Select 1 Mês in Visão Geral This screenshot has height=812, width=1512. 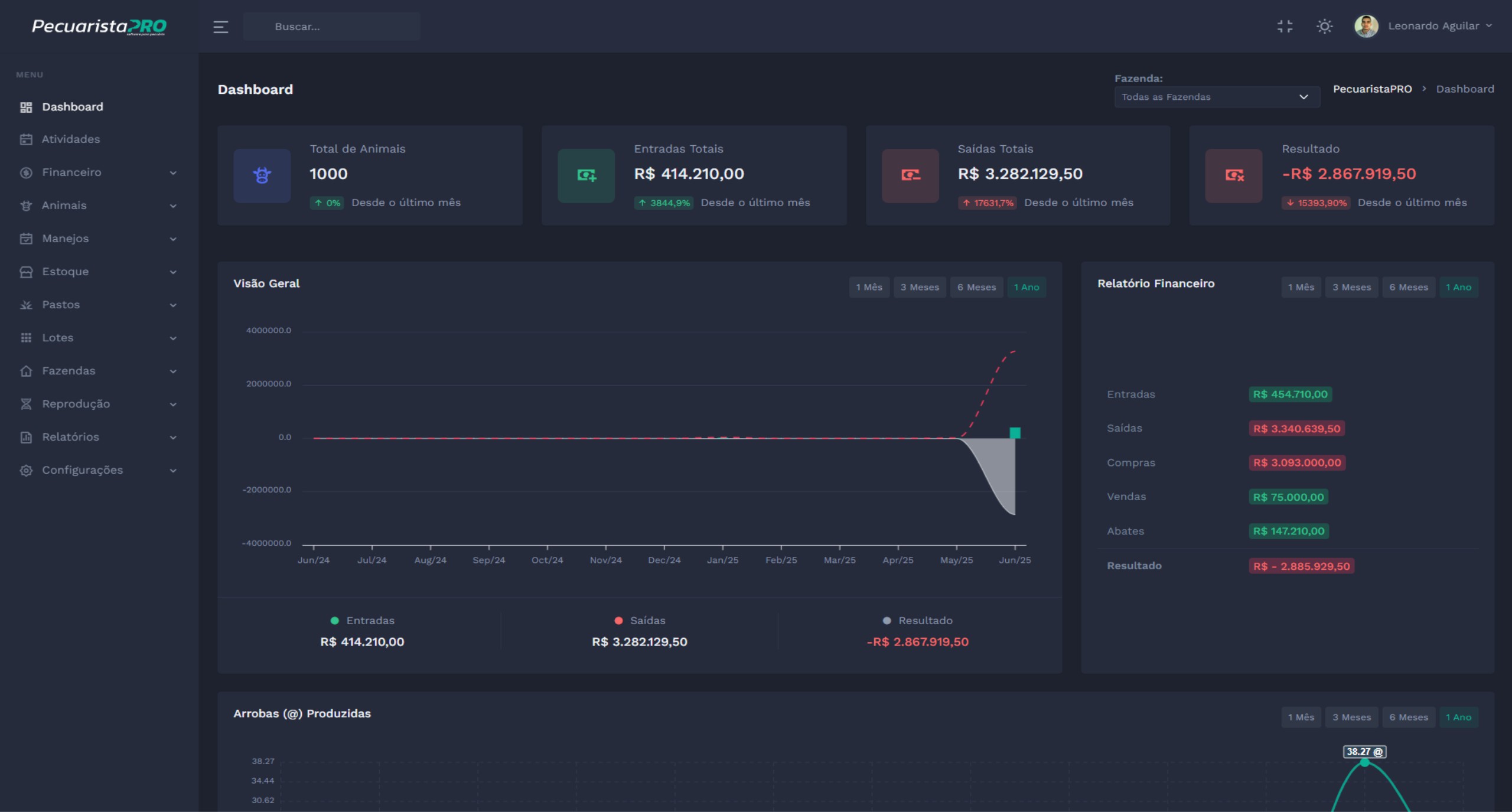coord(869,288)
